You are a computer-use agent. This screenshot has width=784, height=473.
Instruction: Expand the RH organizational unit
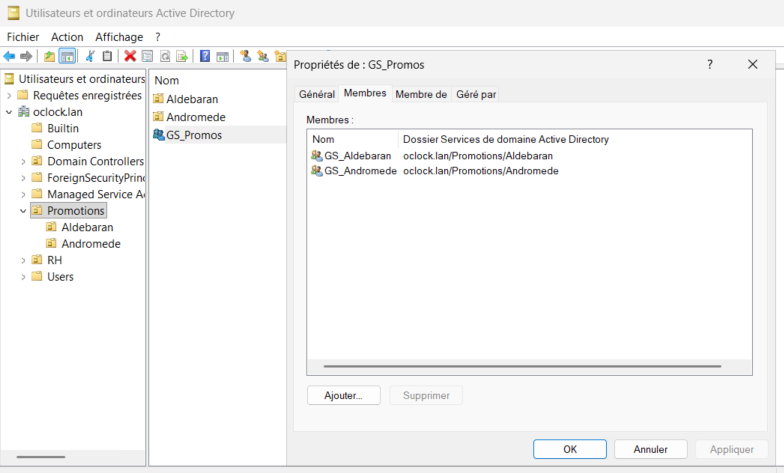pos(23,260)
